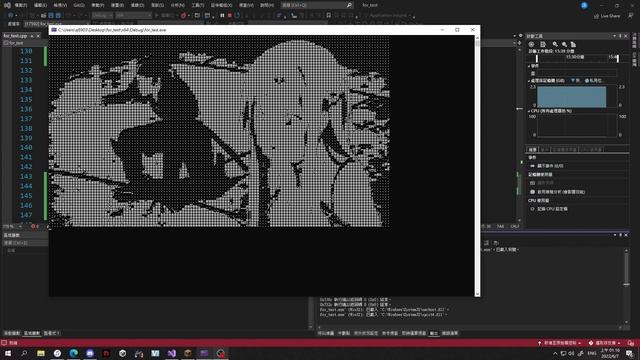Open Windows Start menu
The height and width of the screenshot is (360, 640).
pyautogui.click(x=8, y=353)
